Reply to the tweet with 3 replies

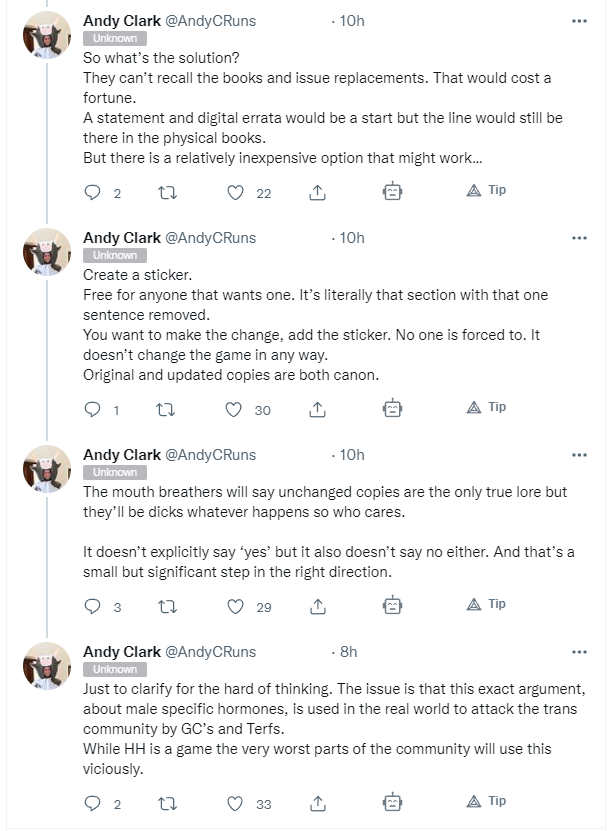pos(93,606)
